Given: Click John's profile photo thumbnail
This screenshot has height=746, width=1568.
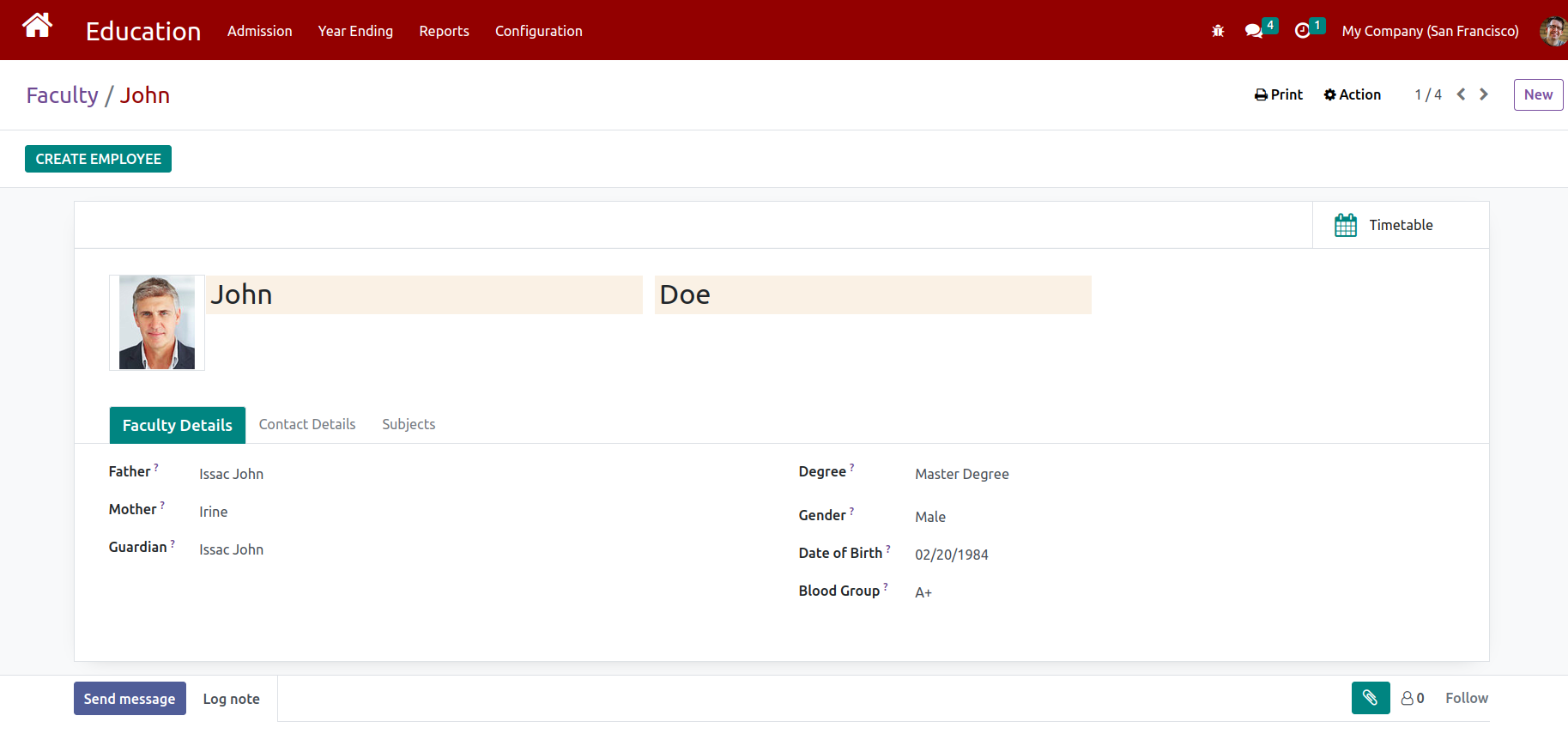Looking at the screenshot, I should (157, 323).
